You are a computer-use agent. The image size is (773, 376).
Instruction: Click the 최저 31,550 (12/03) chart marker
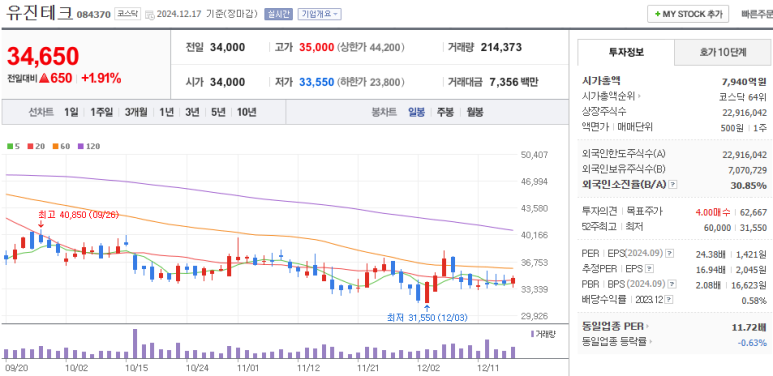[x=427, y=318]
